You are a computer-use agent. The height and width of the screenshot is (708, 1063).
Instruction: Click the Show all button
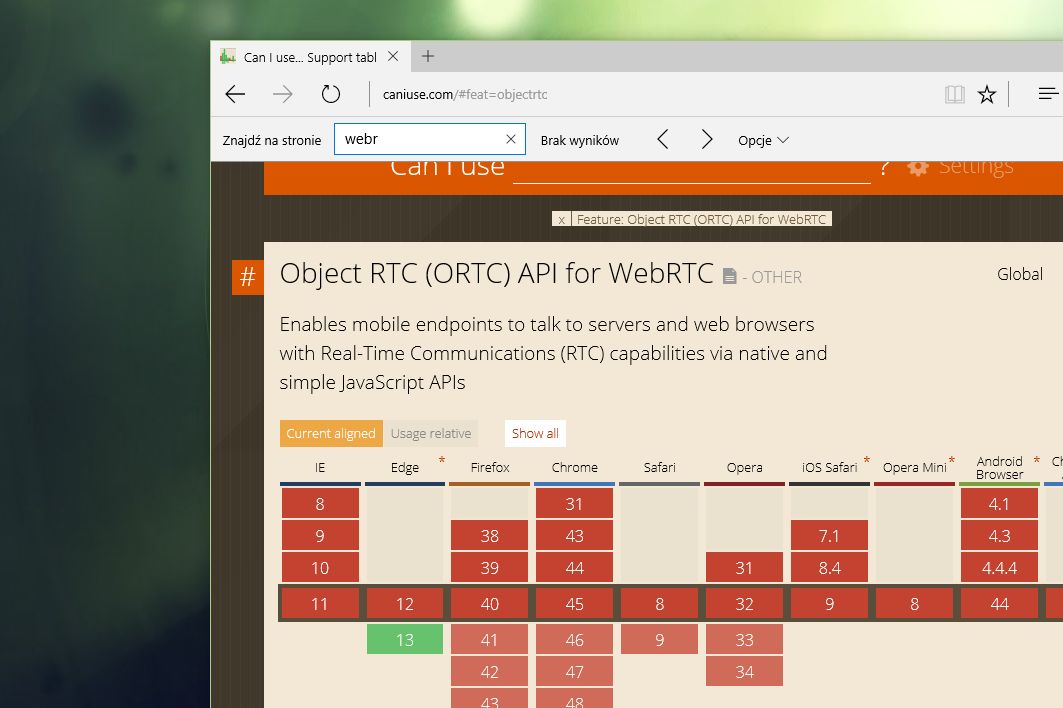[x=535, y=433]
